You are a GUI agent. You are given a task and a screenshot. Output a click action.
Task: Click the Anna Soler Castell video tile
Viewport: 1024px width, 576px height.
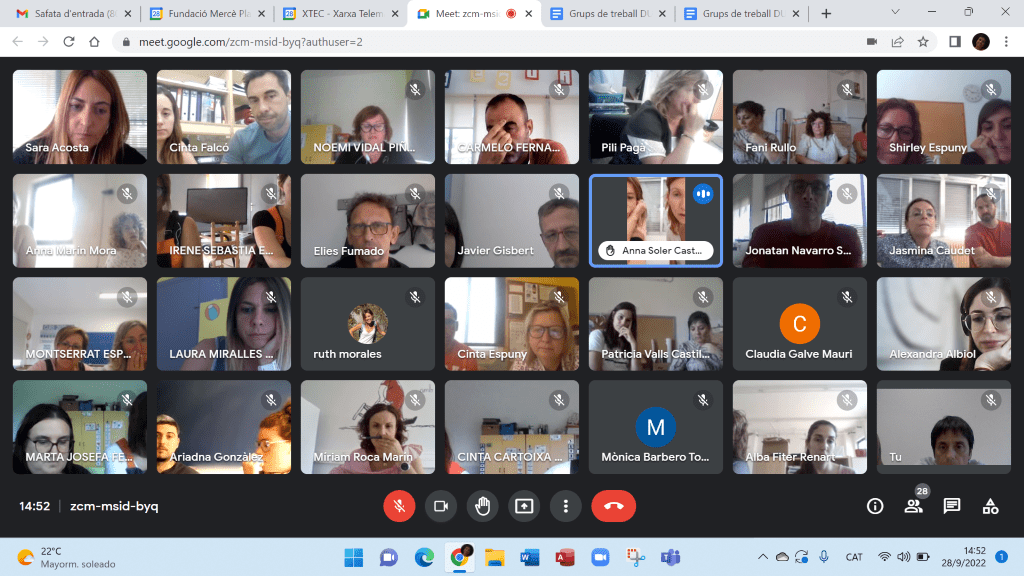tap(655, 220)
